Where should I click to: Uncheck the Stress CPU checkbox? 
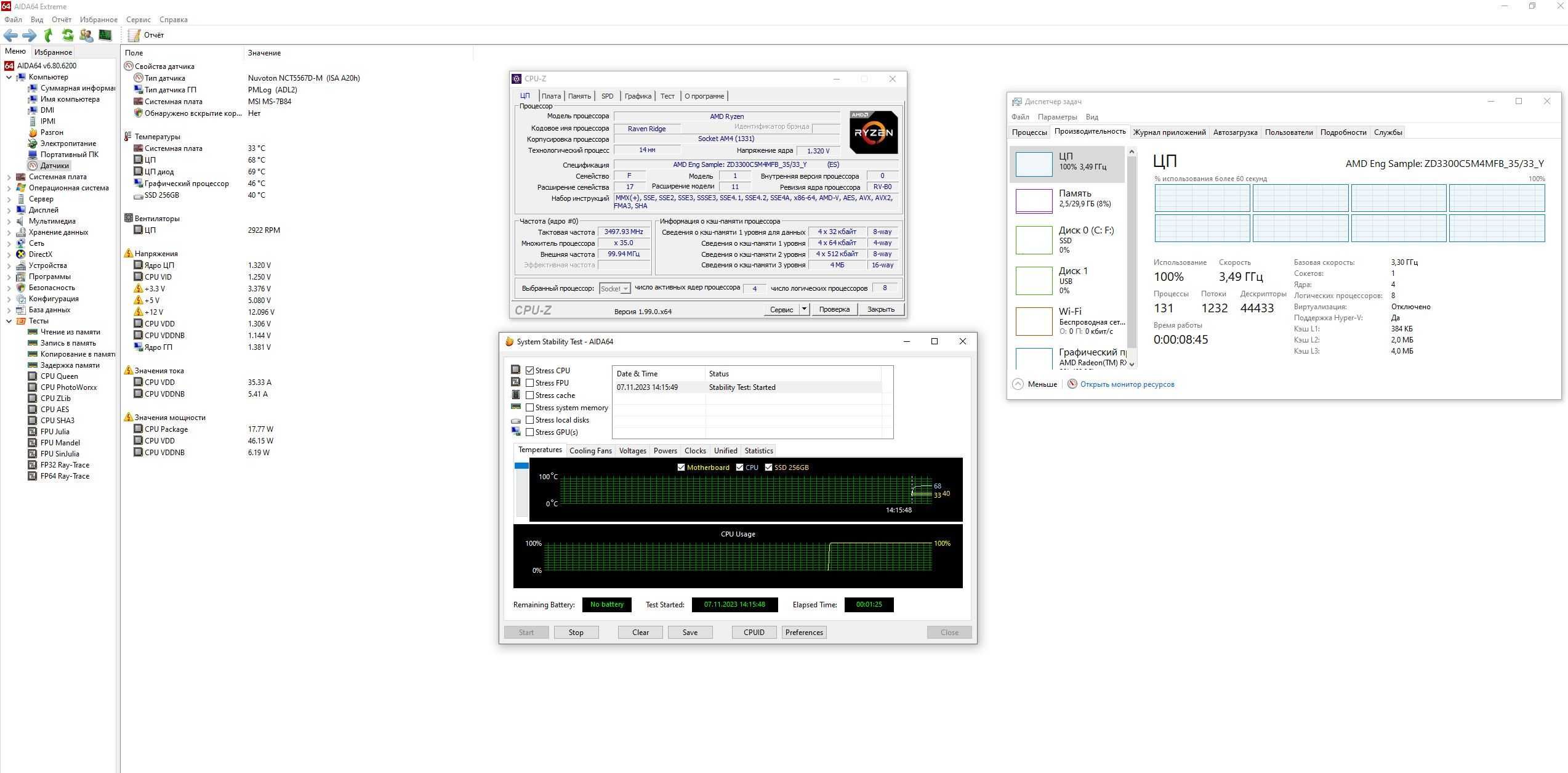click(x=529, y=371)
